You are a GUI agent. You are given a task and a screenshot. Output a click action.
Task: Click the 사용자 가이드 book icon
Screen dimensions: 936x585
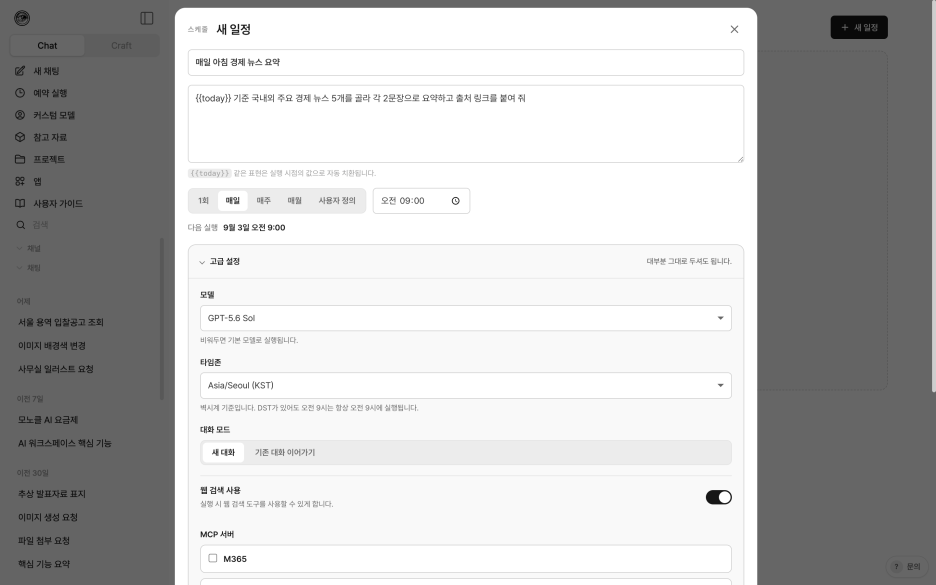click(20, 204)
